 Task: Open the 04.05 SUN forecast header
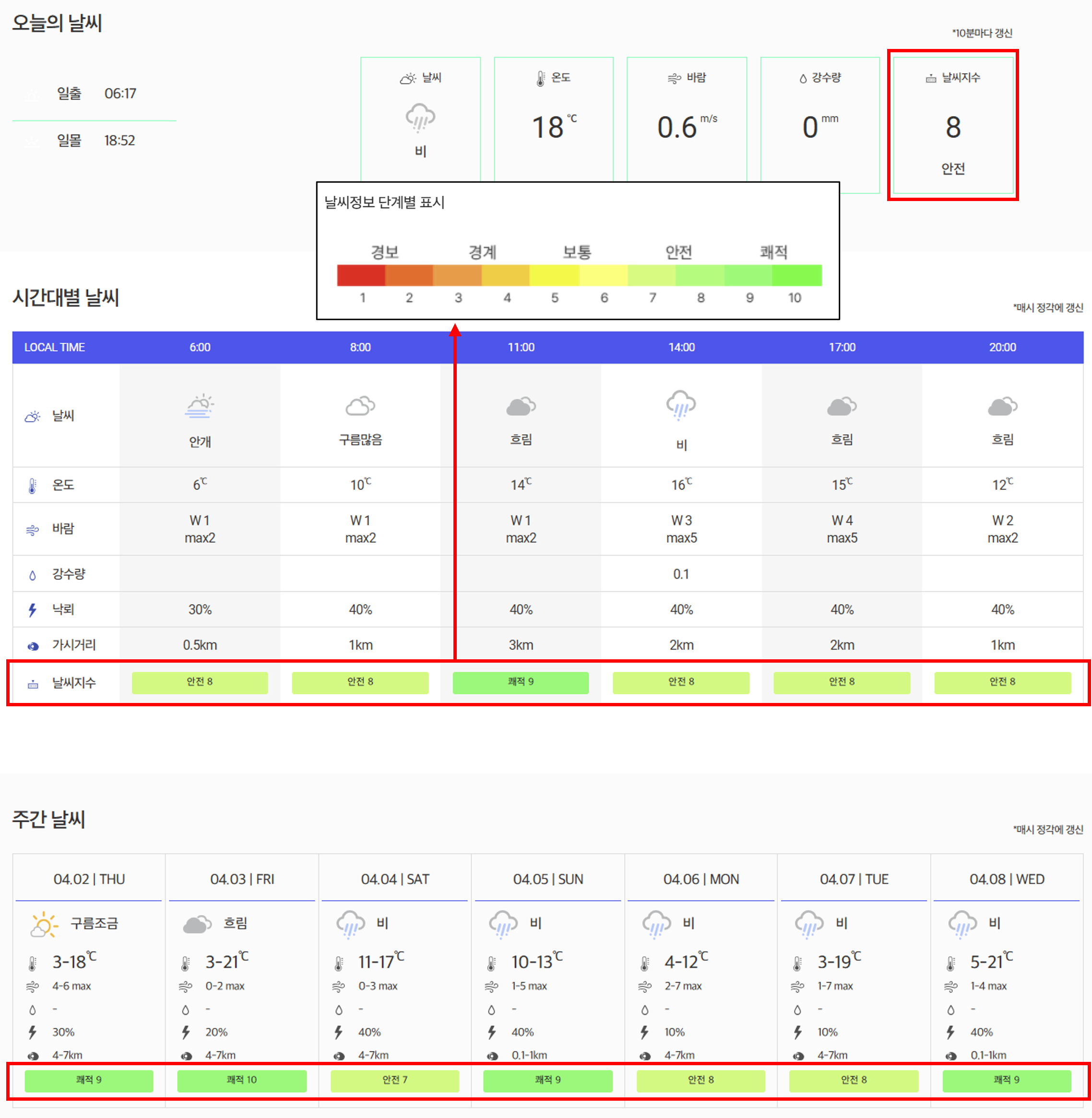548,879
